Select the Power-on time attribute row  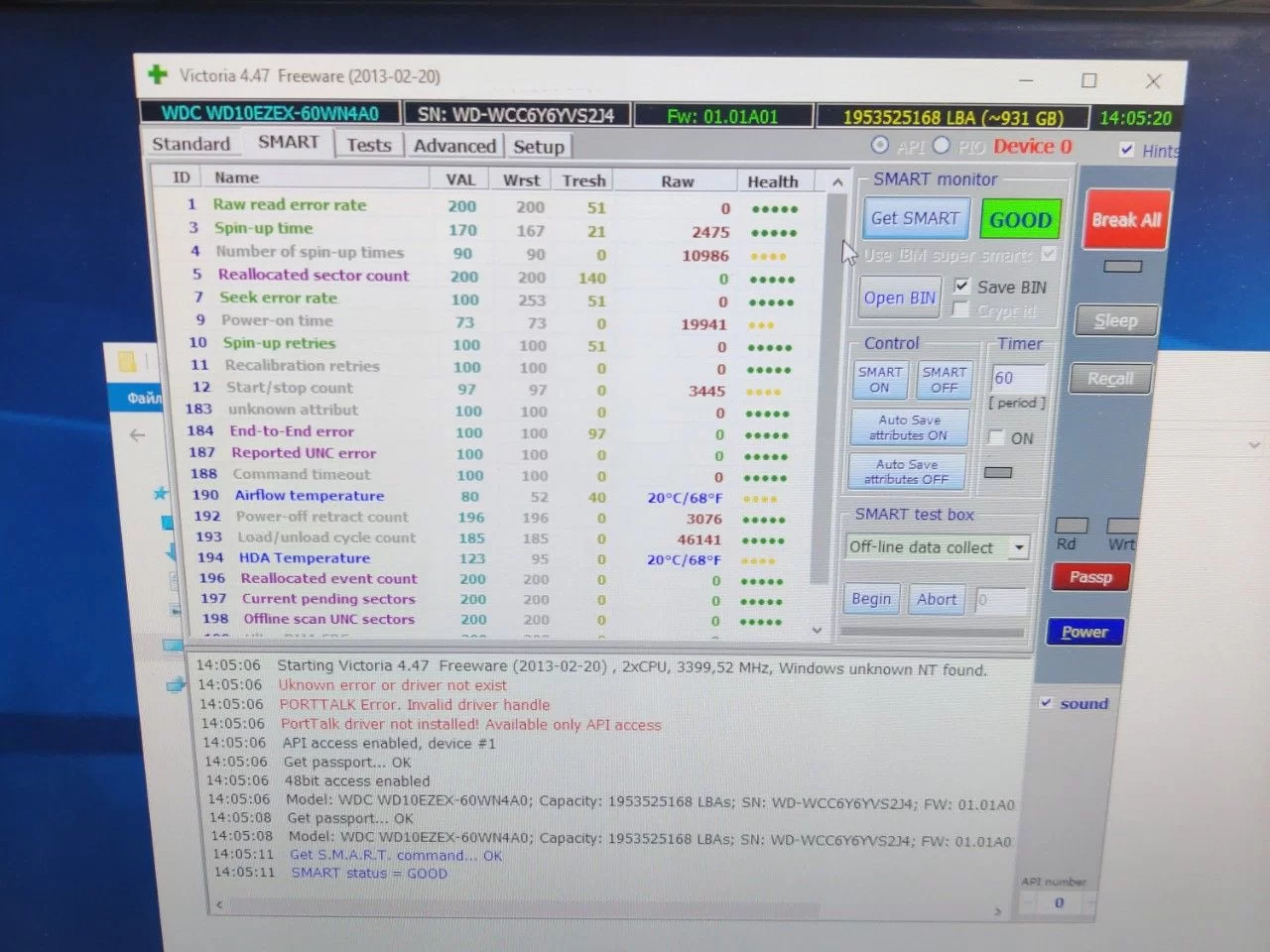pos(490,322)
